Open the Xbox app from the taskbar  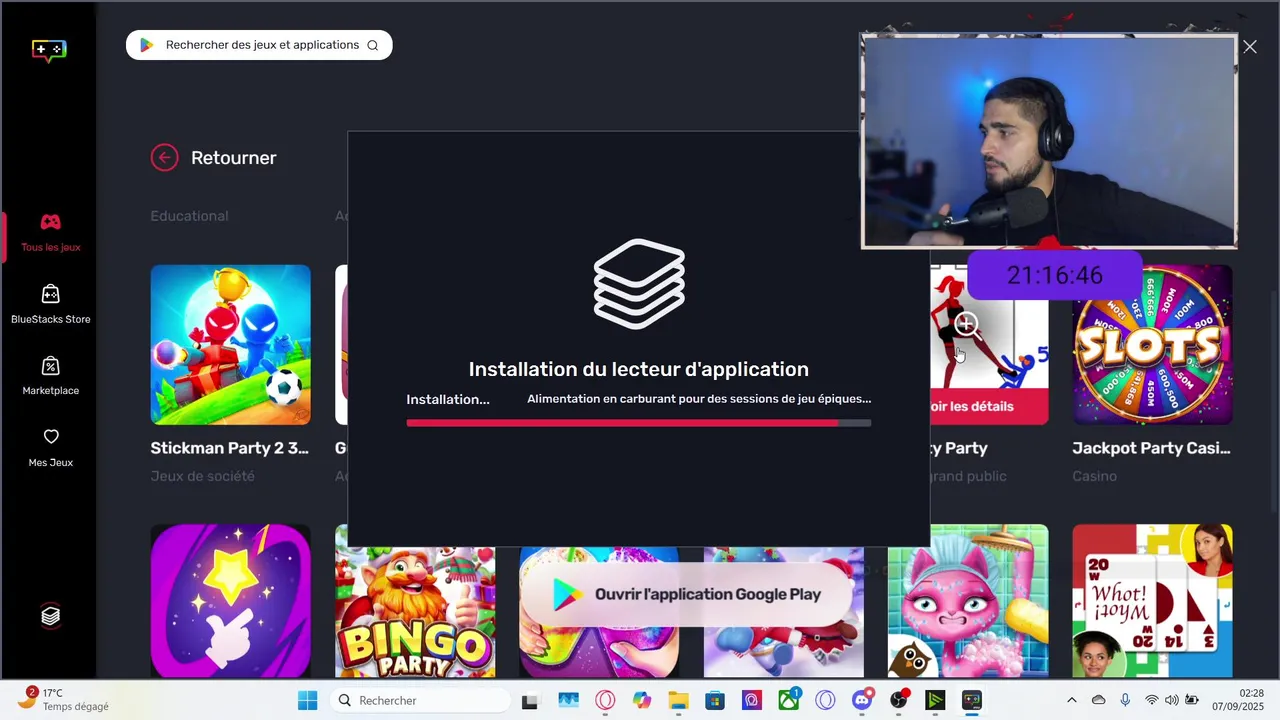[789, 701]
